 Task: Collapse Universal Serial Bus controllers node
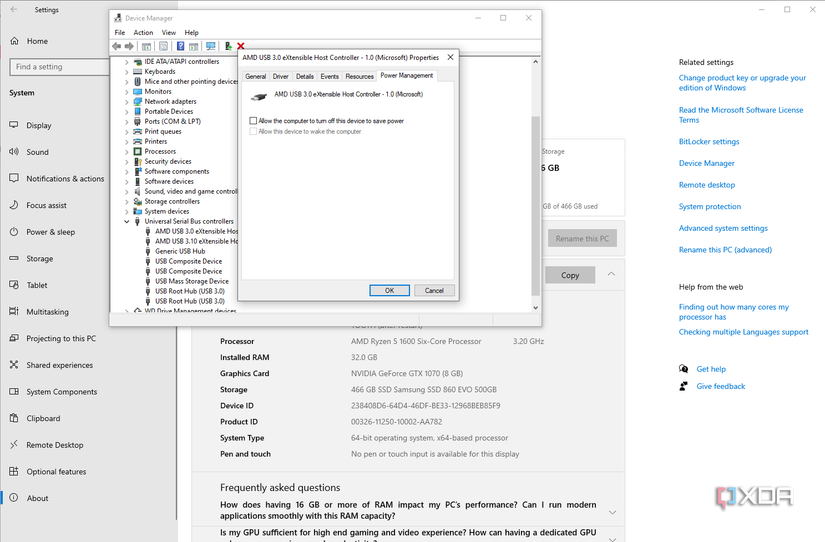tap(127, 222)
